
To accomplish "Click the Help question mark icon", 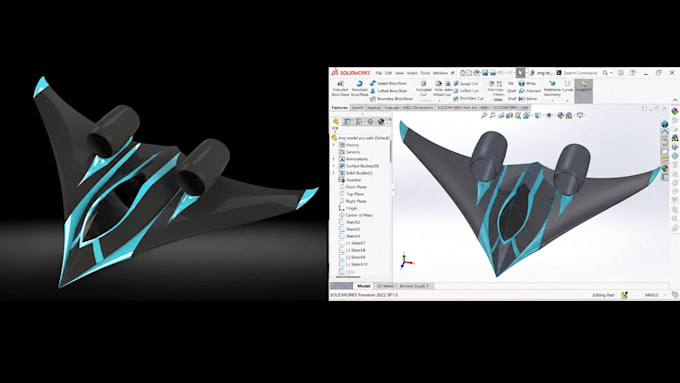I will tap(633, 73).
